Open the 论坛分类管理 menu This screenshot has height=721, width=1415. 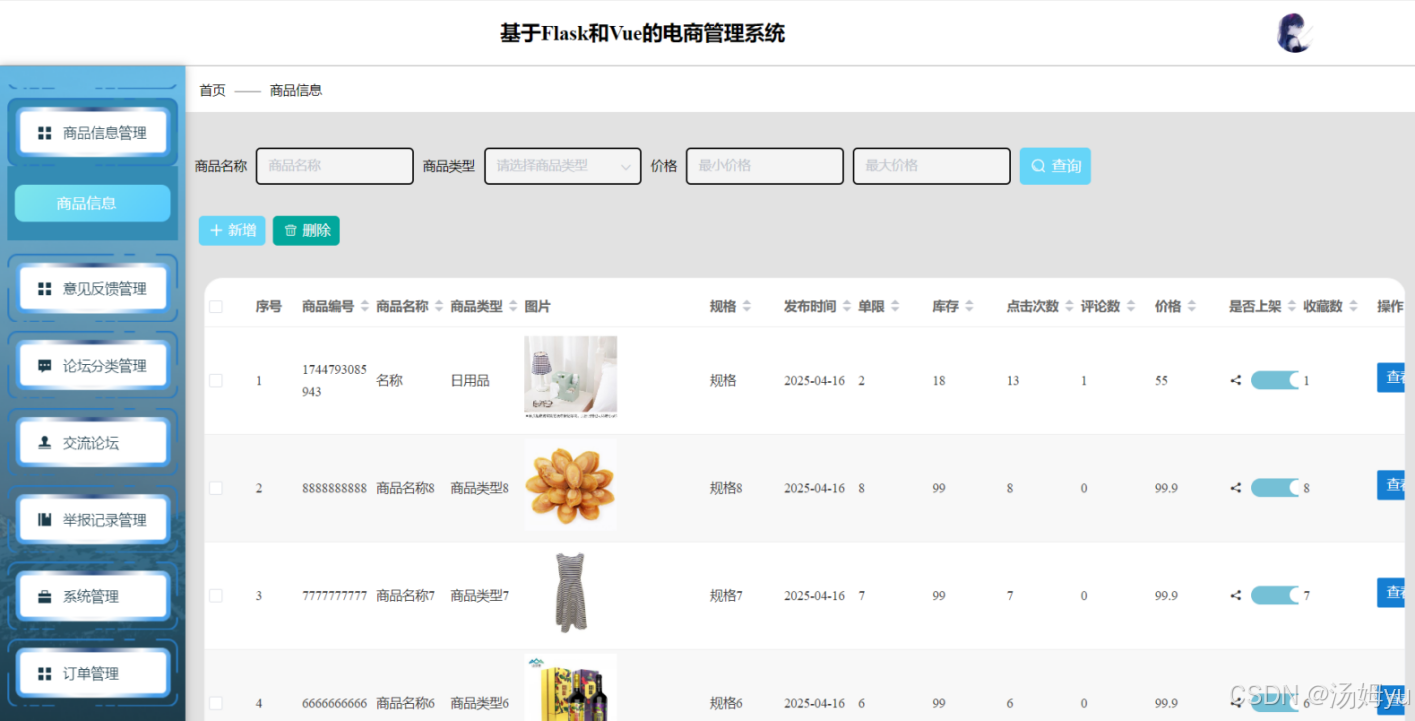pyautogui.click(x=93, y=366)
